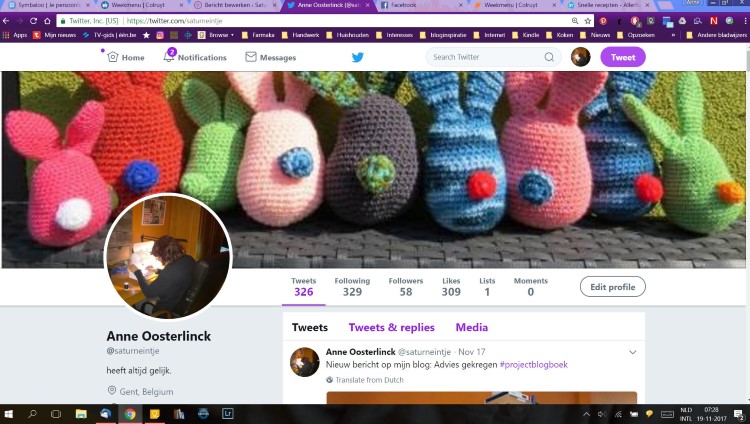Click the Twitter bird logo in header
750x424 pixels.
(x=357, y=57)
